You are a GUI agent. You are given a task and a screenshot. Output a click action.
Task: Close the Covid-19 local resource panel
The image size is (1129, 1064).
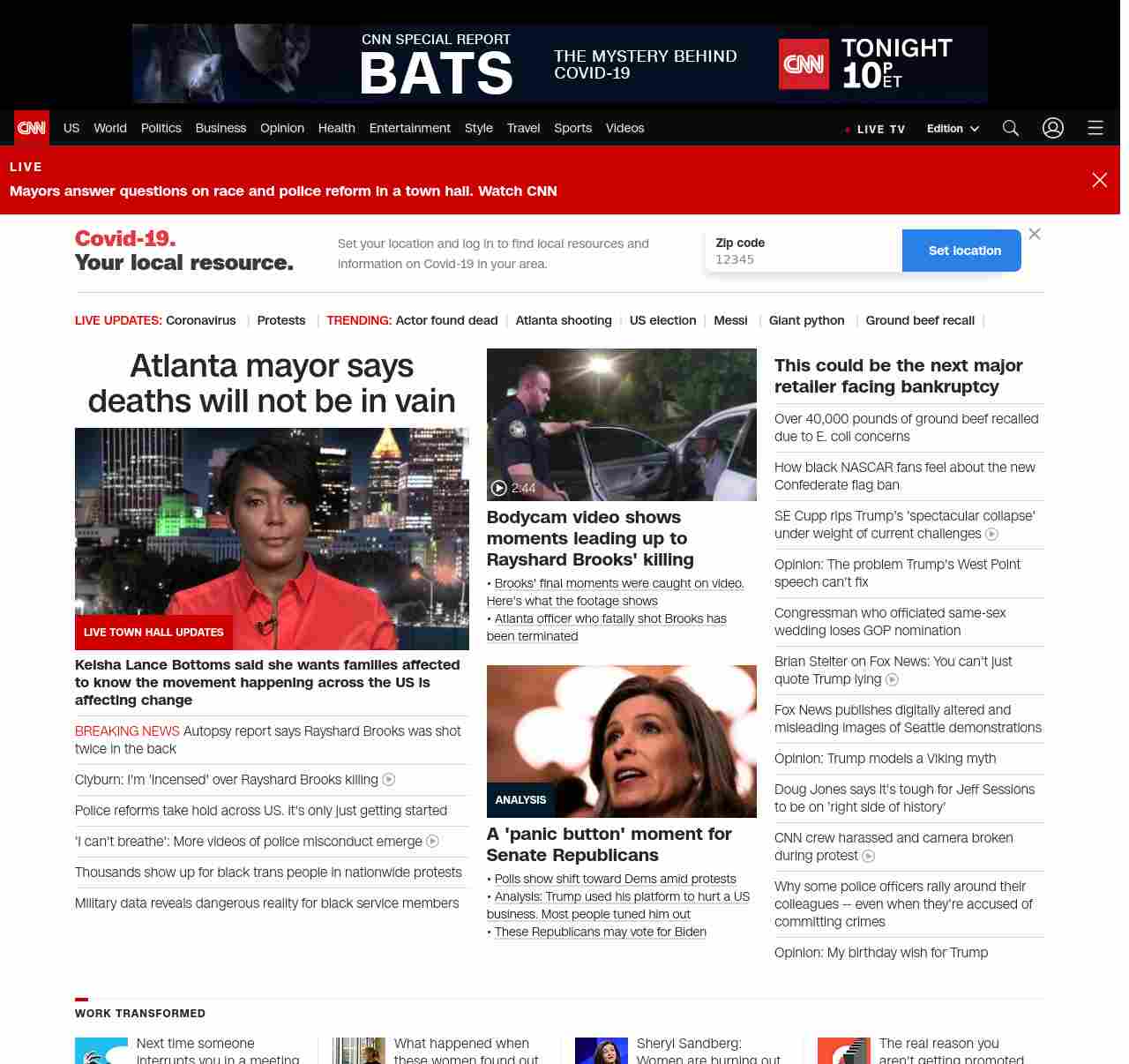[x=1035, y=234]
